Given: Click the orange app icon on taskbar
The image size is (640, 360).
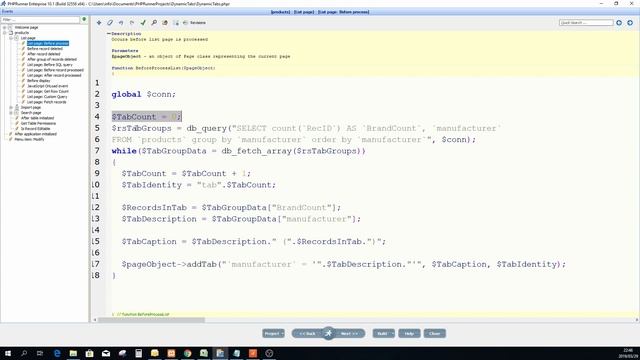Looking at the screenshot, I should pyautogui.click(x=253, y=353).
